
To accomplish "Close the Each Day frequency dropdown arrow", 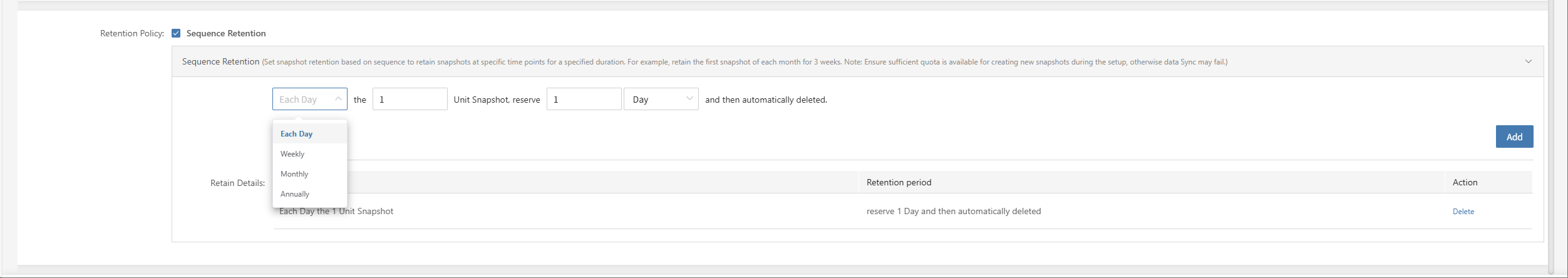I will click(338, 99).
